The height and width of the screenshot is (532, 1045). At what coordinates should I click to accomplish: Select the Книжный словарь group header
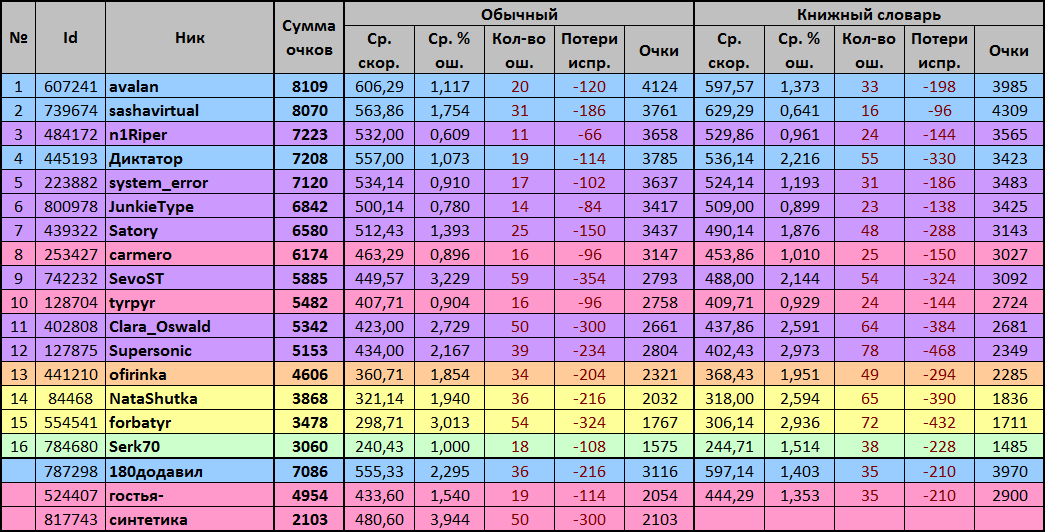coord(869,14)
